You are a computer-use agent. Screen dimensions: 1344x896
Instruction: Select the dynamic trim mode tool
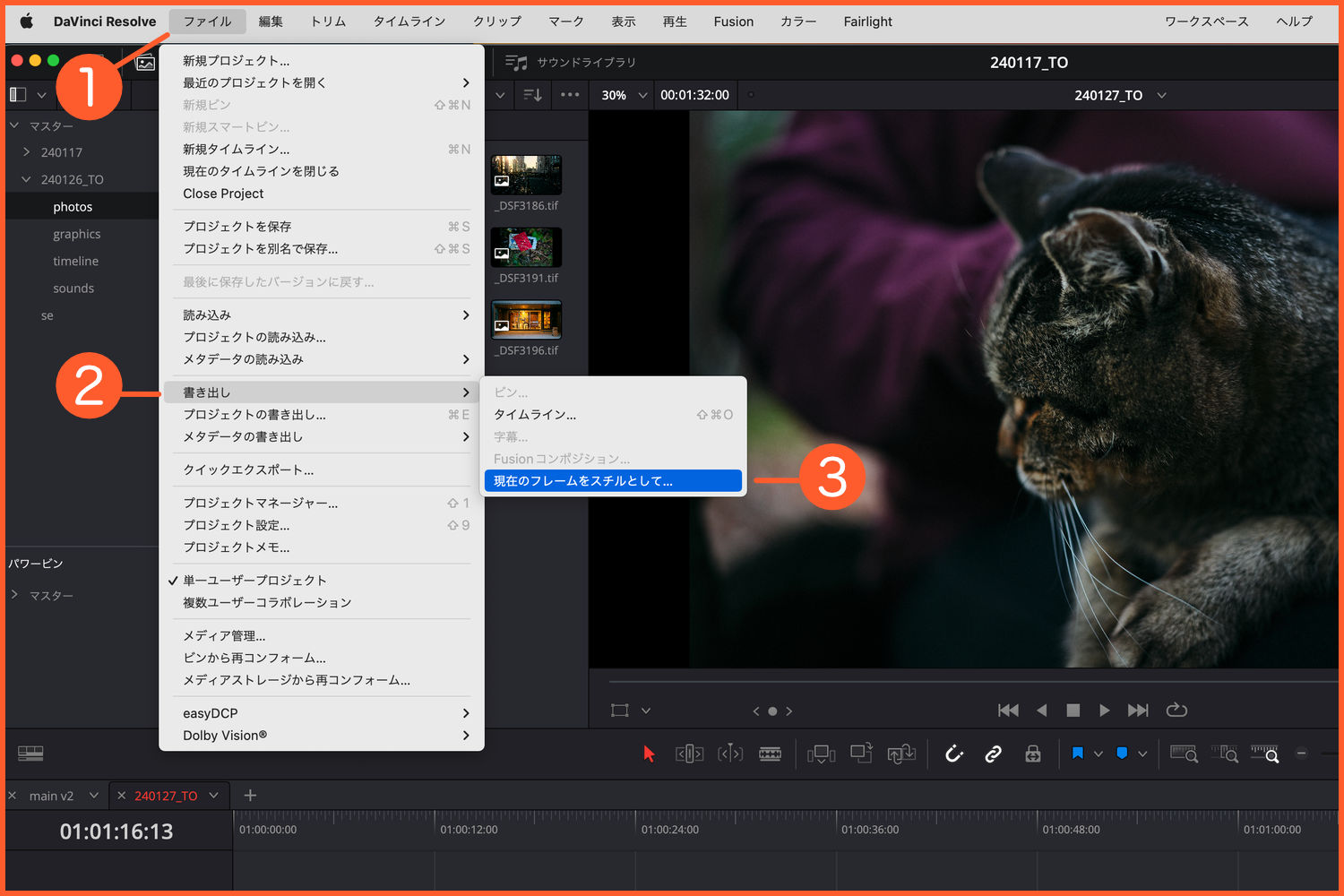tap(730, 754)
